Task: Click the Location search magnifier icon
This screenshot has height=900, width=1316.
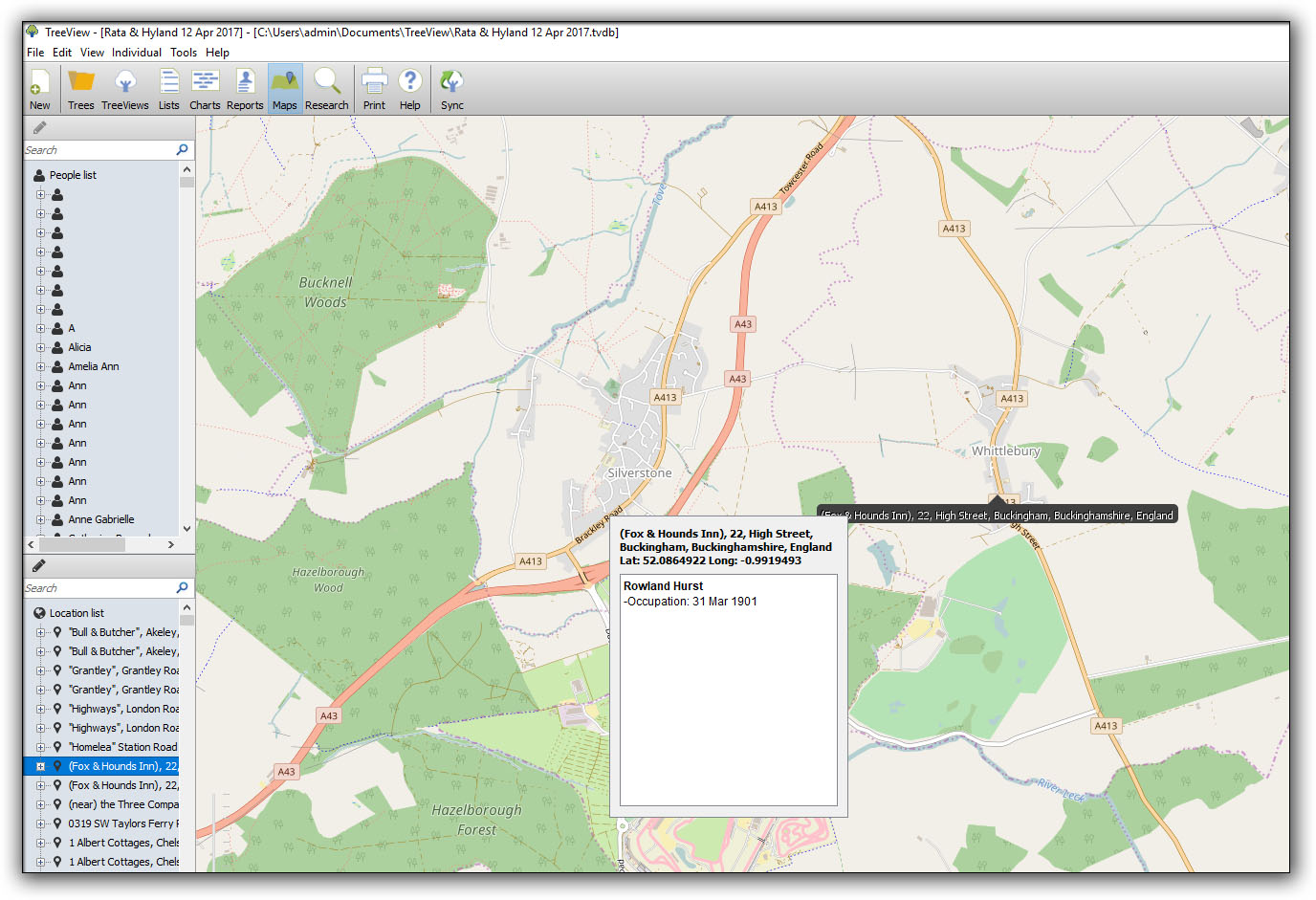Action: [183, 588]
